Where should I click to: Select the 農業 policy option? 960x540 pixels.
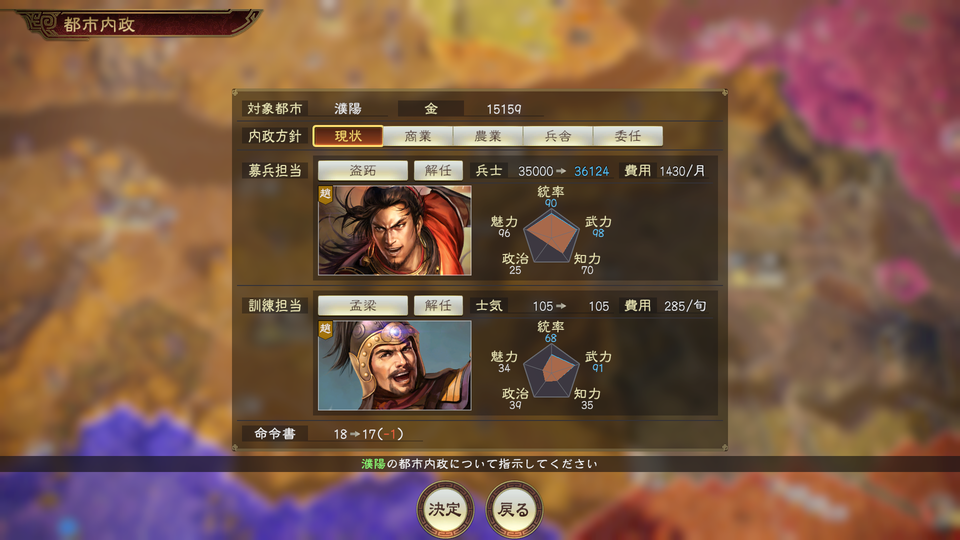488,136
